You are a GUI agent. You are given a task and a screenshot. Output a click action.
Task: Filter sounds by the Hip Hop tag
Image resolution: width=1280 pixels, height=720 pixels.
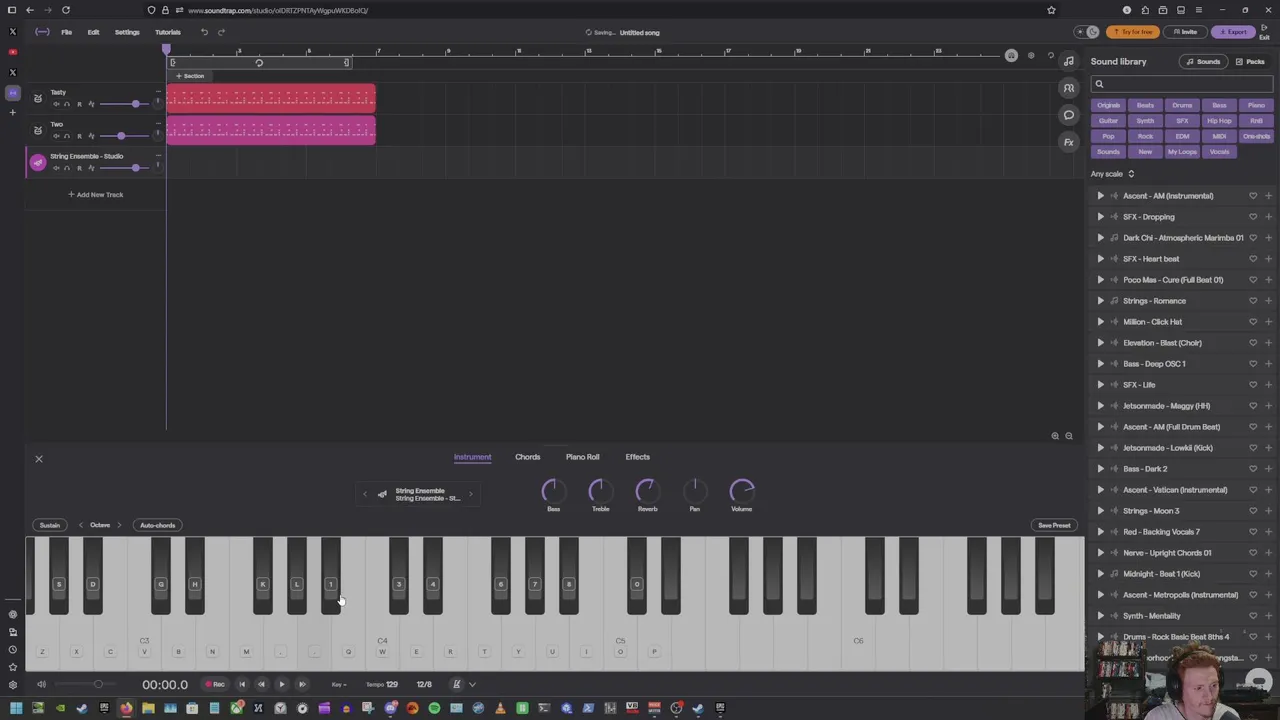(1219, 121)
